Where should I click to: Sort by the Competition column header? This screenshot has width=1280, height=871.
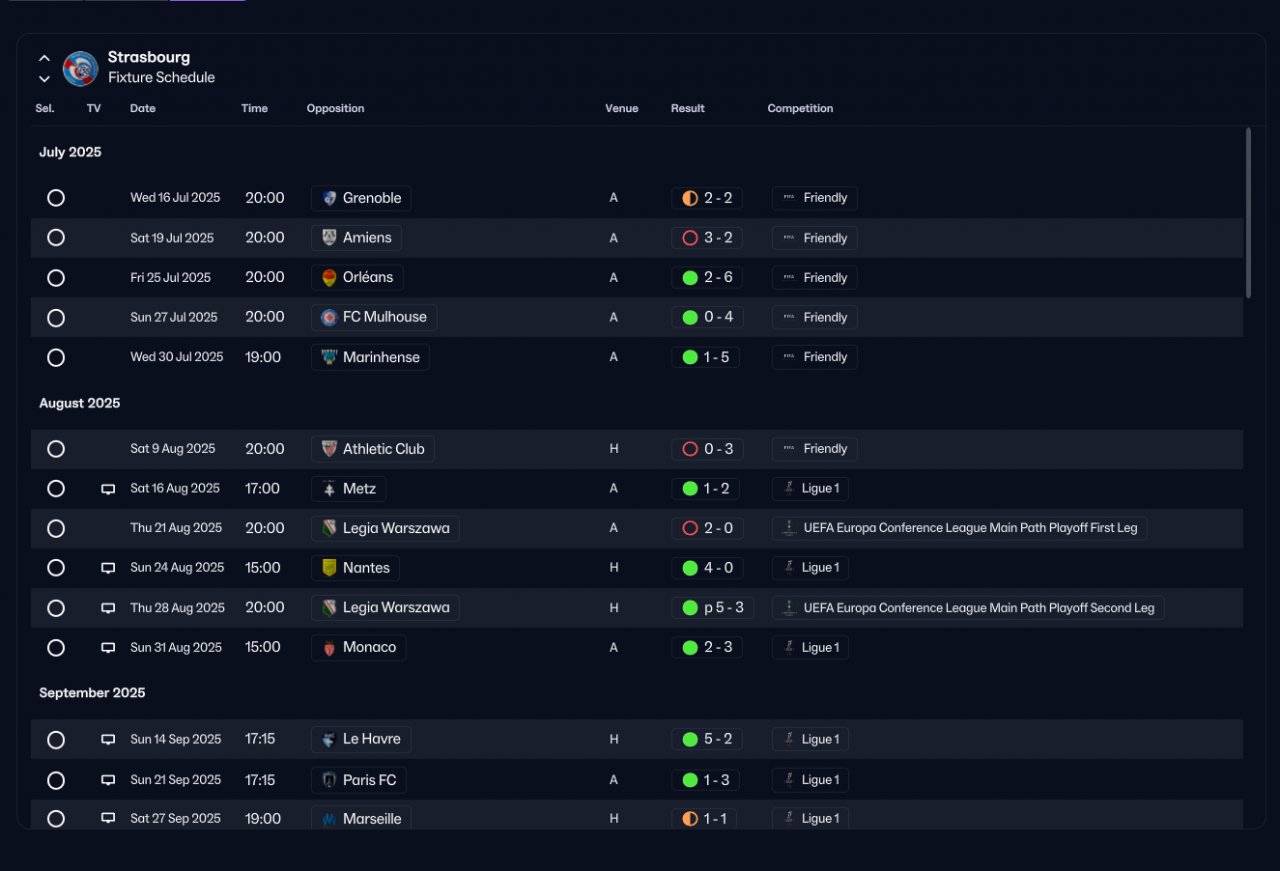pyautogui.click(x=800, y=108)
